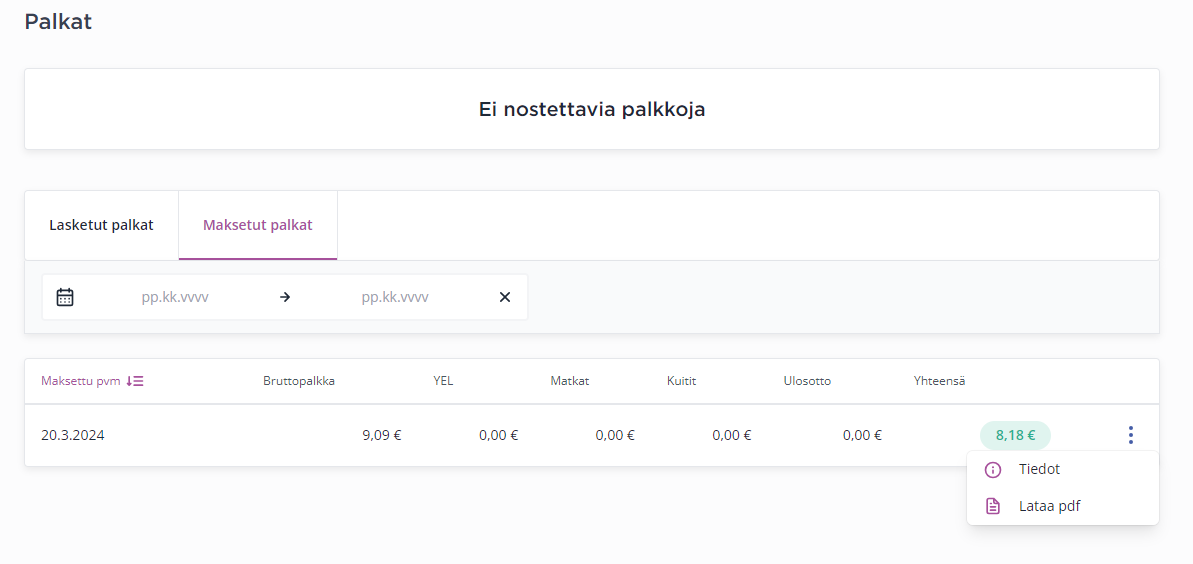Click the sort descending icon beside Maksettu pvm
Image resolution: width=1193 pixels, height=564 pixels.
[135, 381]
